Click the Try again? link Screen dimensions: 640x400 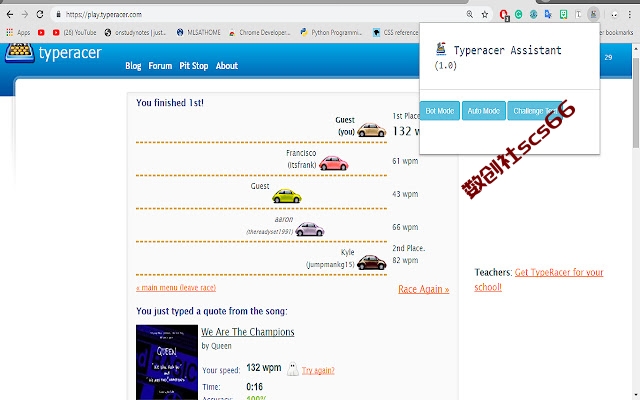pos(318,370)
